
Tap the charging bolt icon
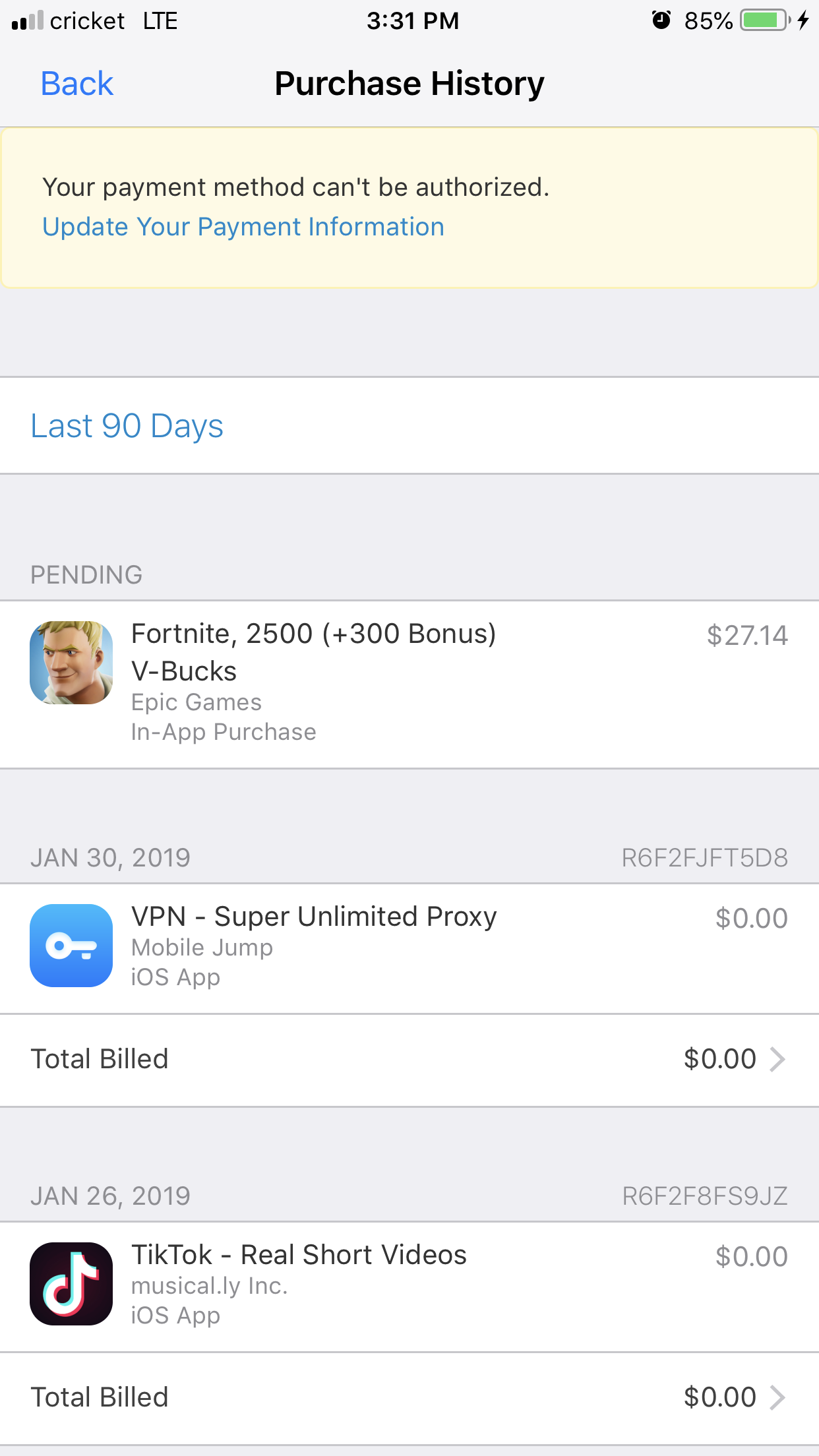pyautogui.click(x=803, y=20)
